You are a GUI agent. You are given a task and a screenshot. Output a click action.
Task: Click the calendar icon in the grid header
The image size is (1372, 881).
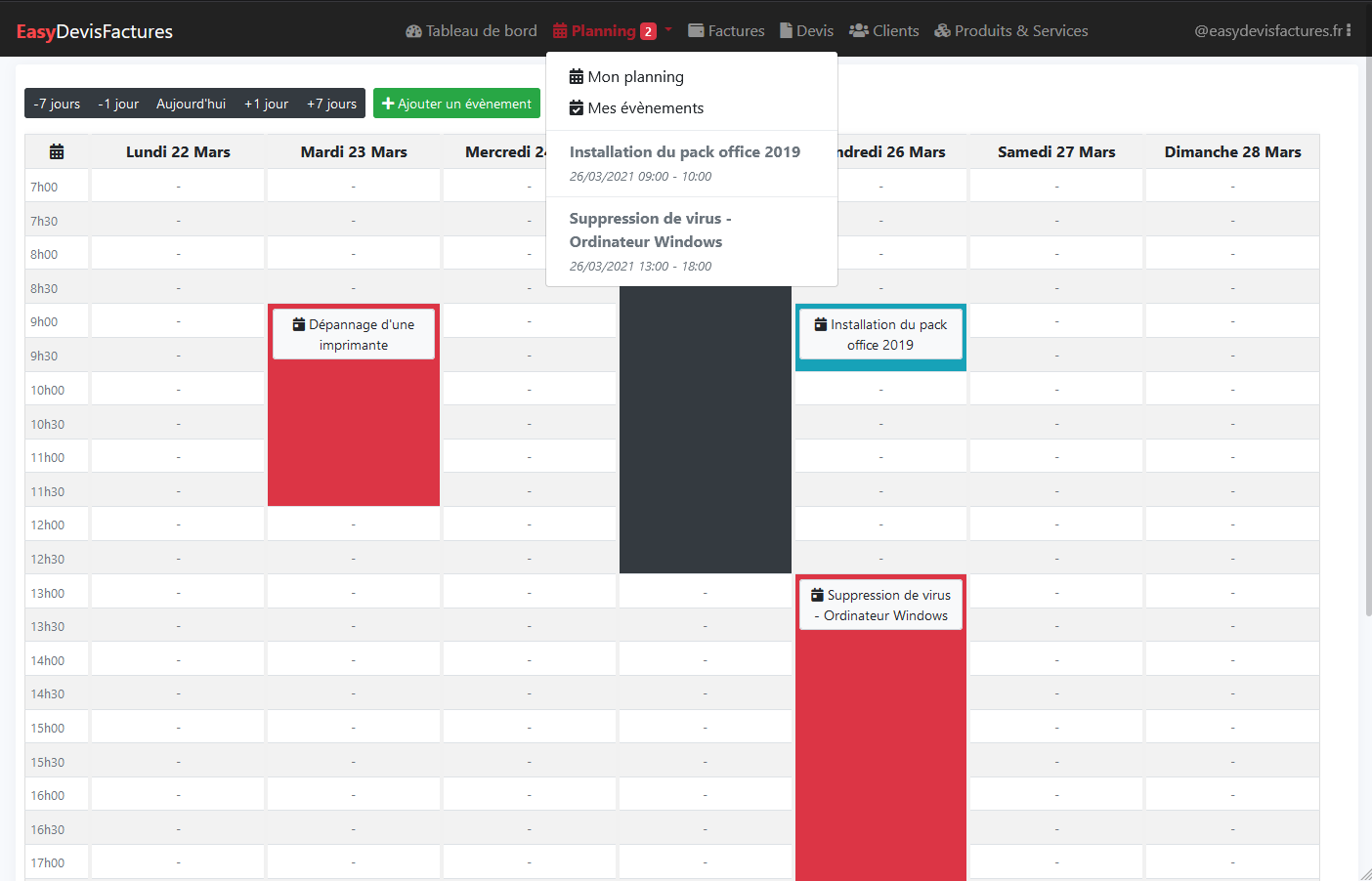[57, 152]
